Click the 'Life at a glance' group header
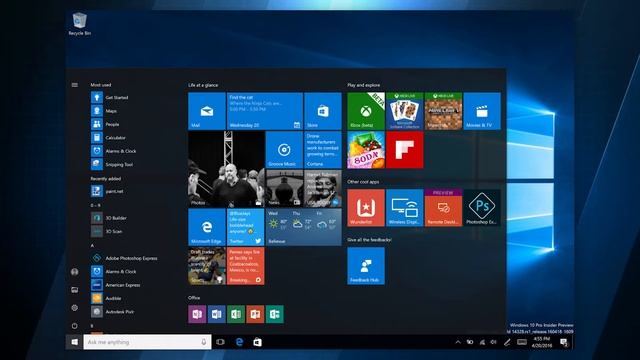The image size is (640, 360). [203, 85]
